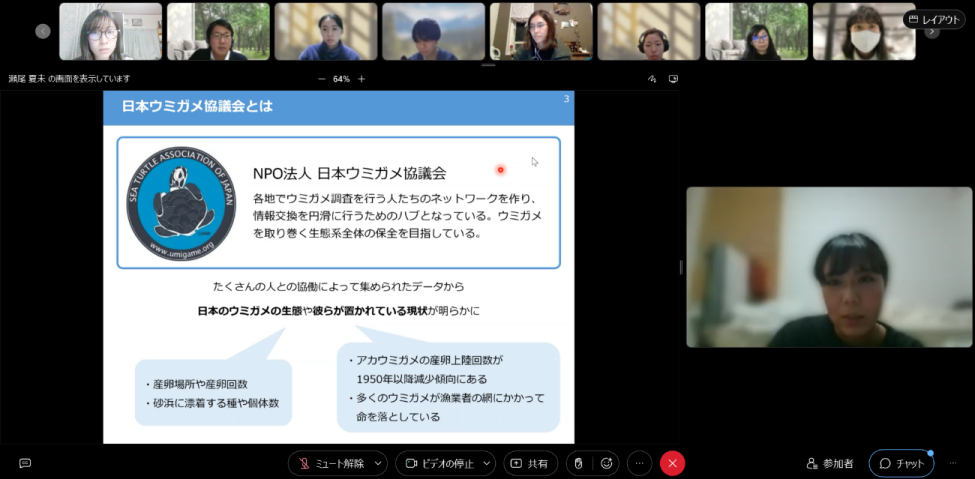Click the text 1950年以降減少傾向にある
The image size is (975, 479).
pyautogui.click(x=422, y=379)
